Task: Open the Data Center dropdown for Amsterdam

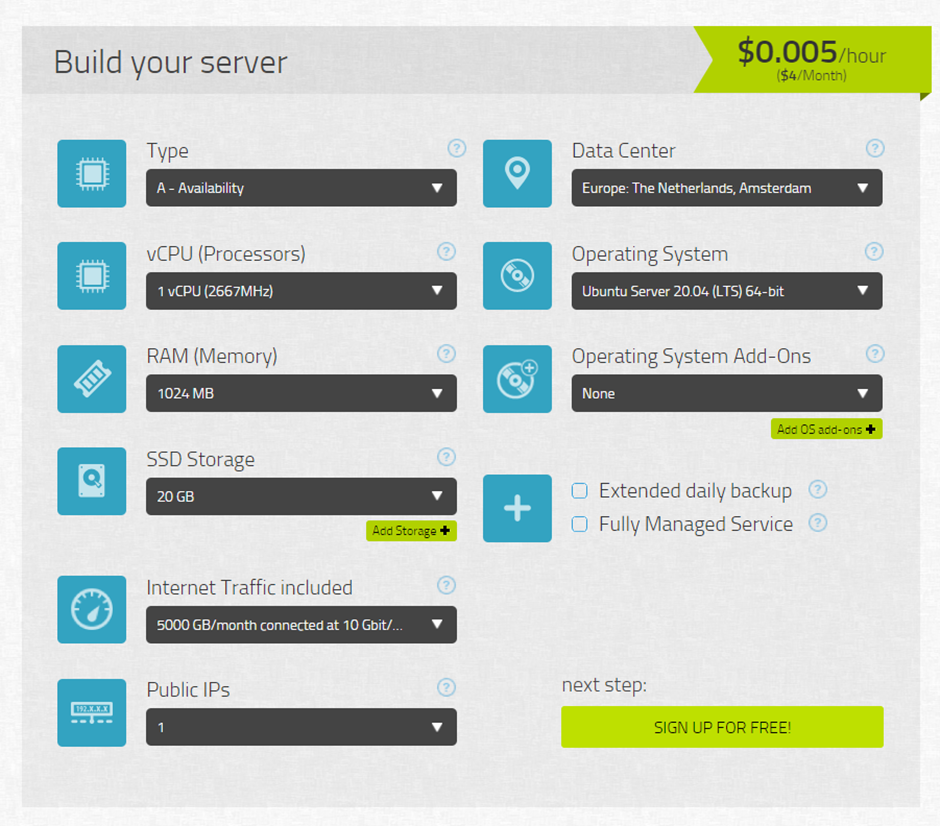Action: 726,188
